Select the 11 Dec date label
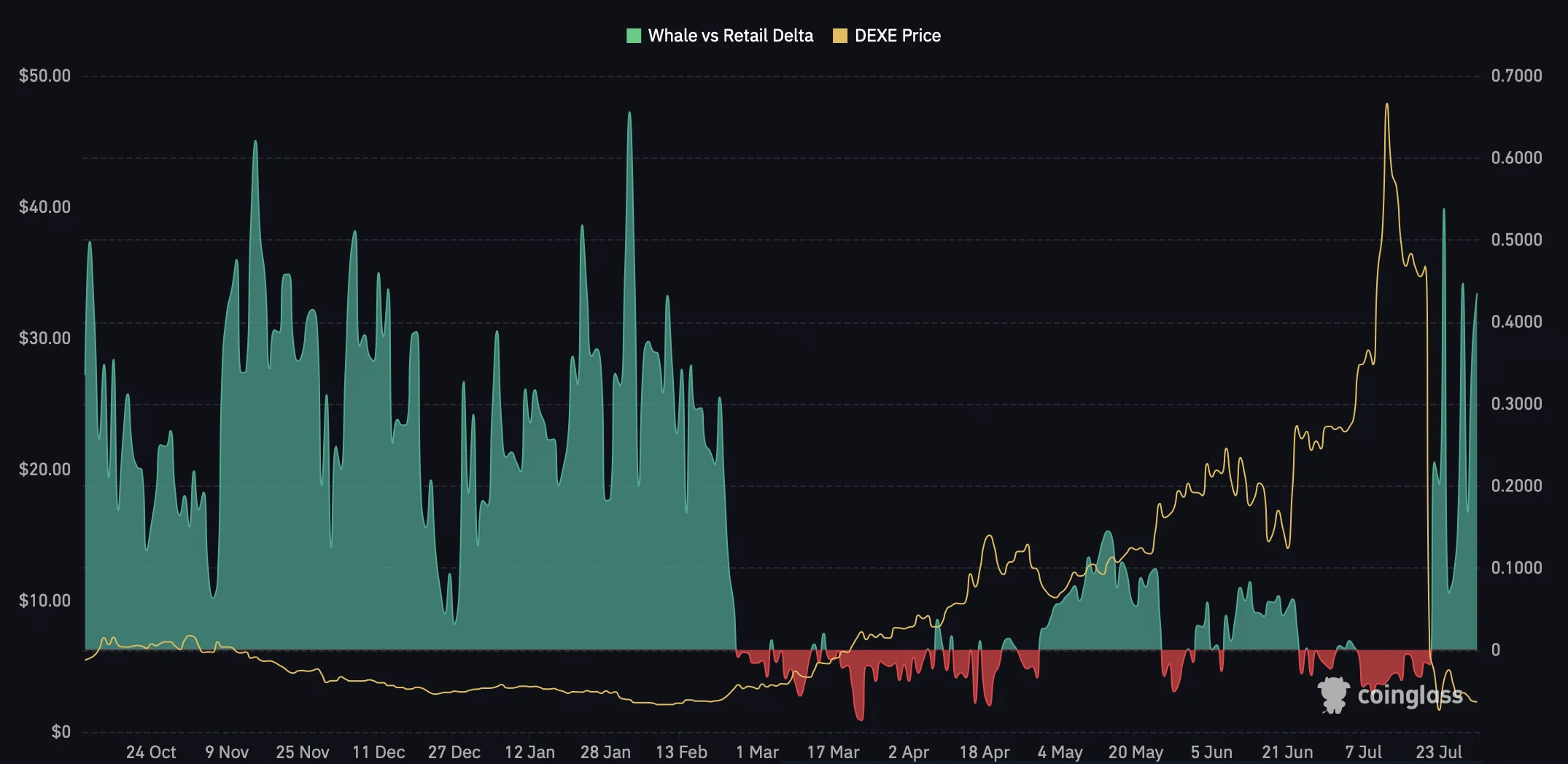1568x764 pixels. (x=379, y=752)
